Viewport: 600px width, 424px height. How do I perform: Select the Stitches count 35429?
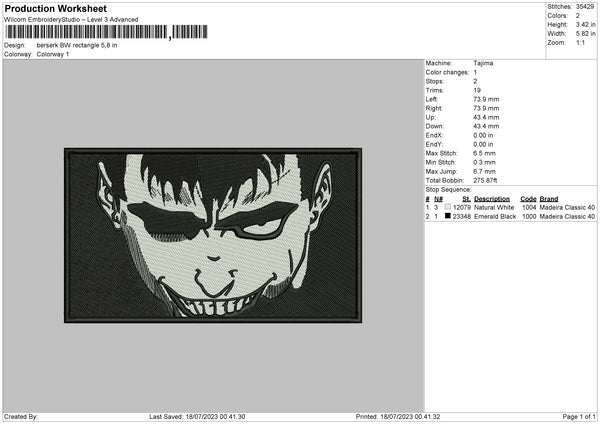586,7
